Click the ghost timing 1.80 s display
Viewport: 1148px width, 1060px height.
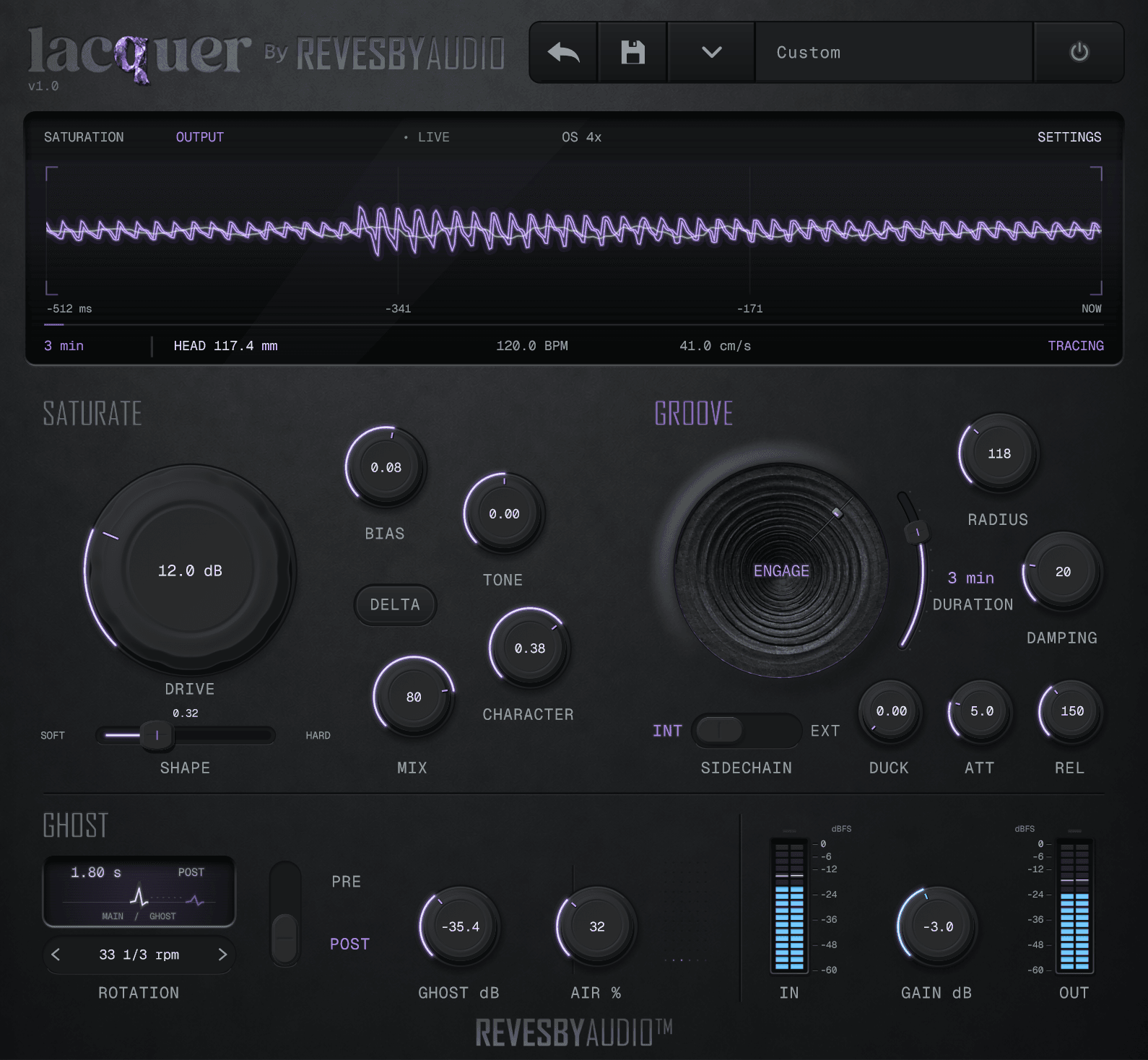click(139, 892)
